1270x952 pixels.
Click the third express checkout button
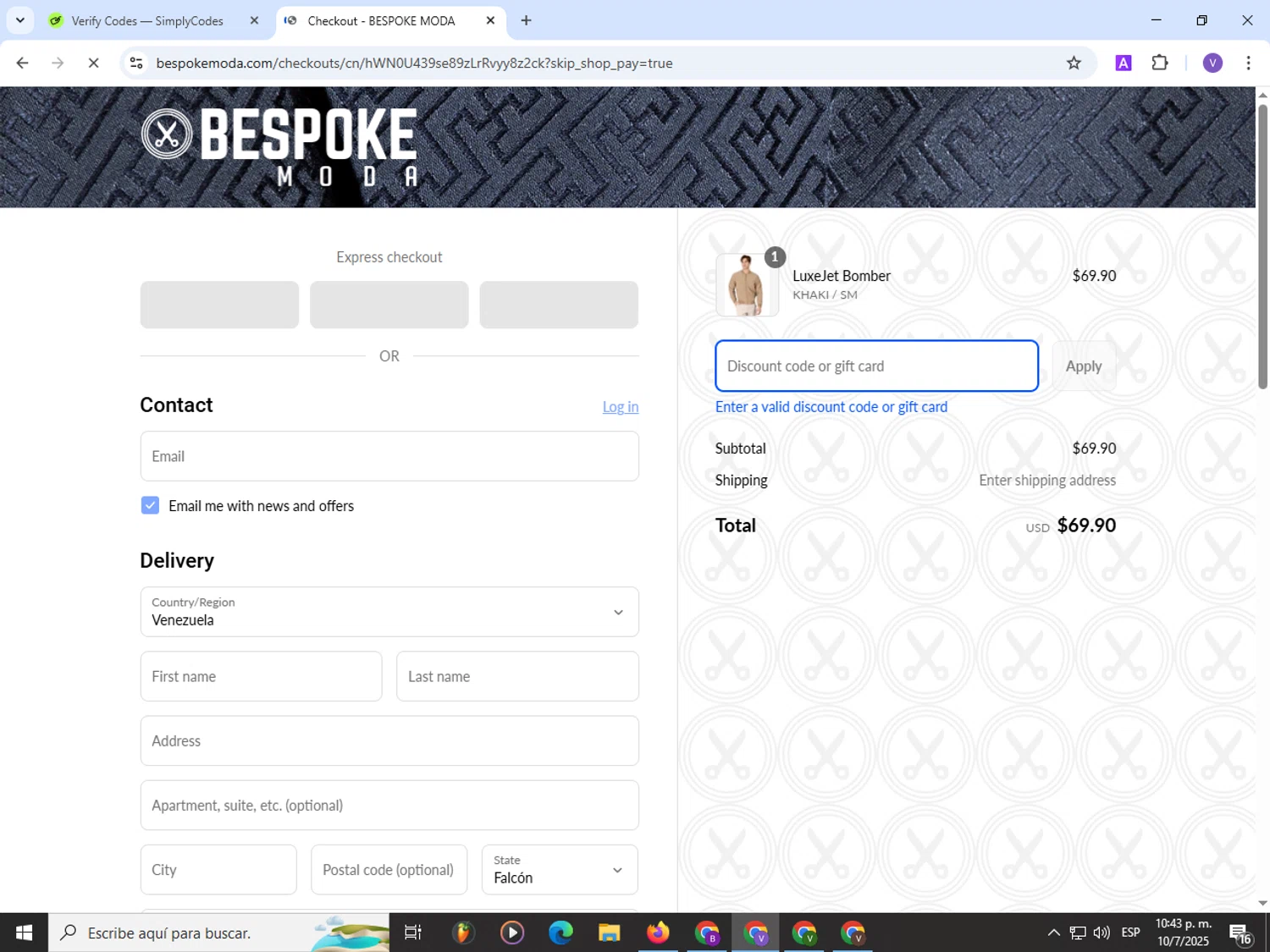click(559, 305)
